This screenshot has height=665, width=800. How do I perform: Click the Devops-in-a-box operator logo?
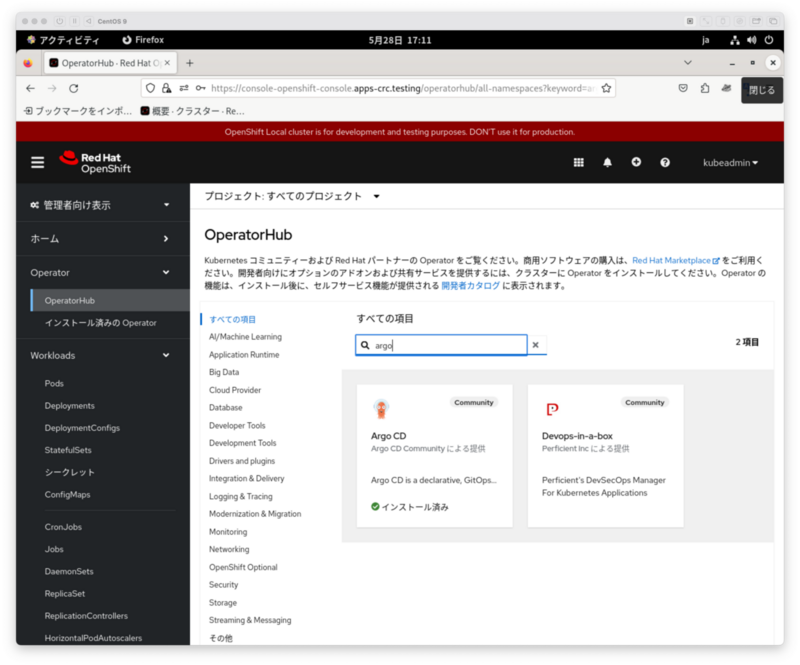tap(552, 409)
